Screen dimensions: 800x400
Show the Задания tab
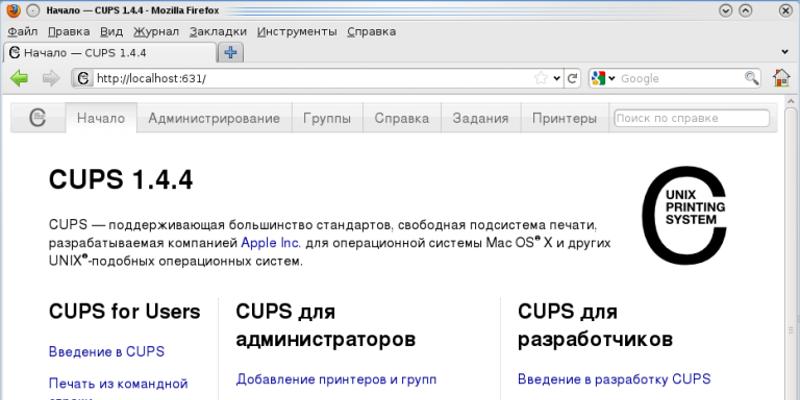481,118
